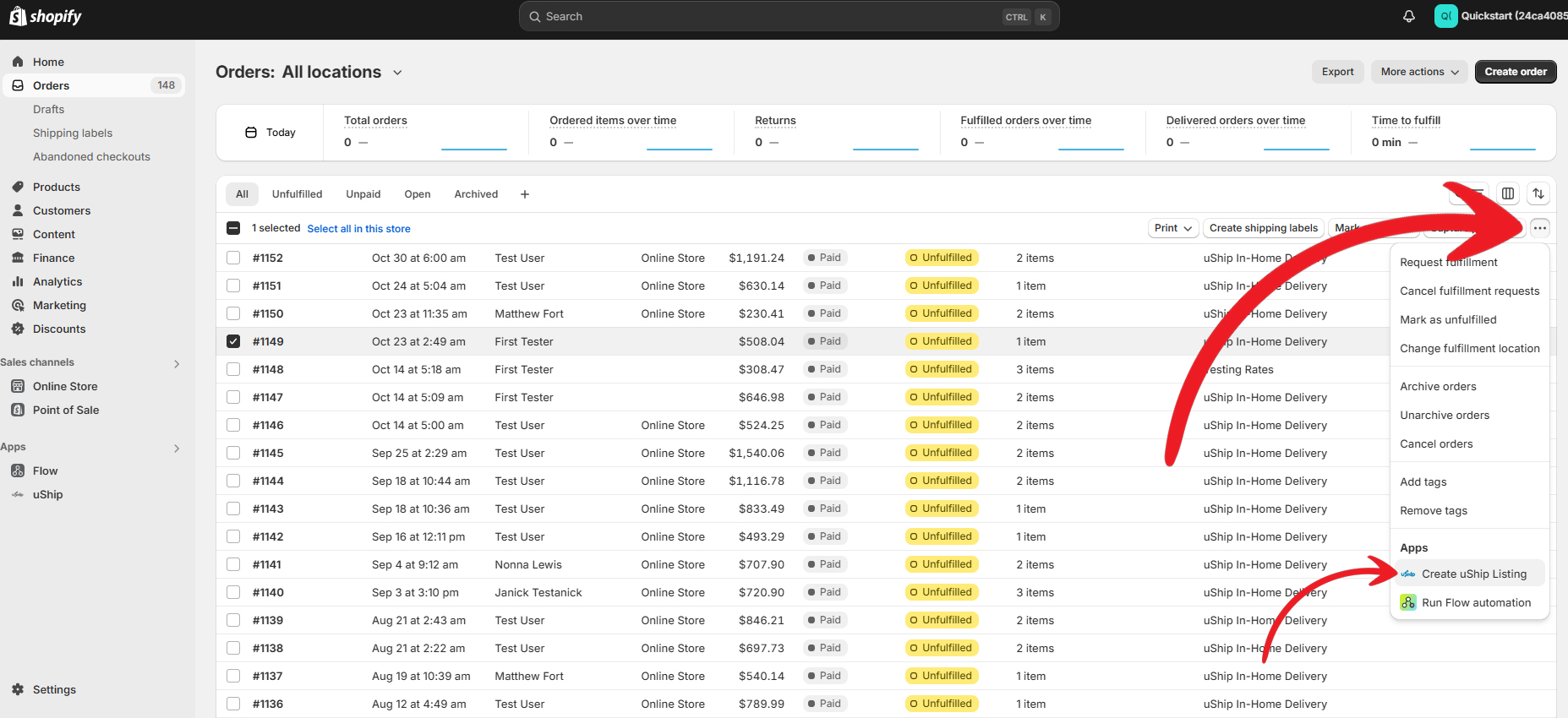Click the Flow app icon

click(x=18, y=471)
